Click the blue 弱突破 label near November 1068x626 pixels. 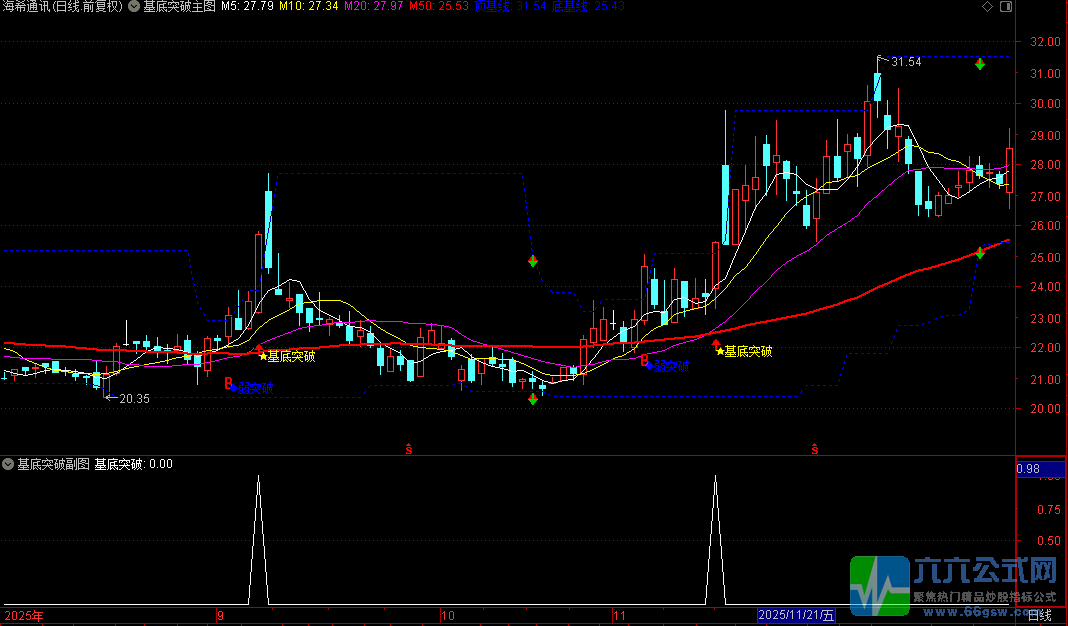click(671, 366)
